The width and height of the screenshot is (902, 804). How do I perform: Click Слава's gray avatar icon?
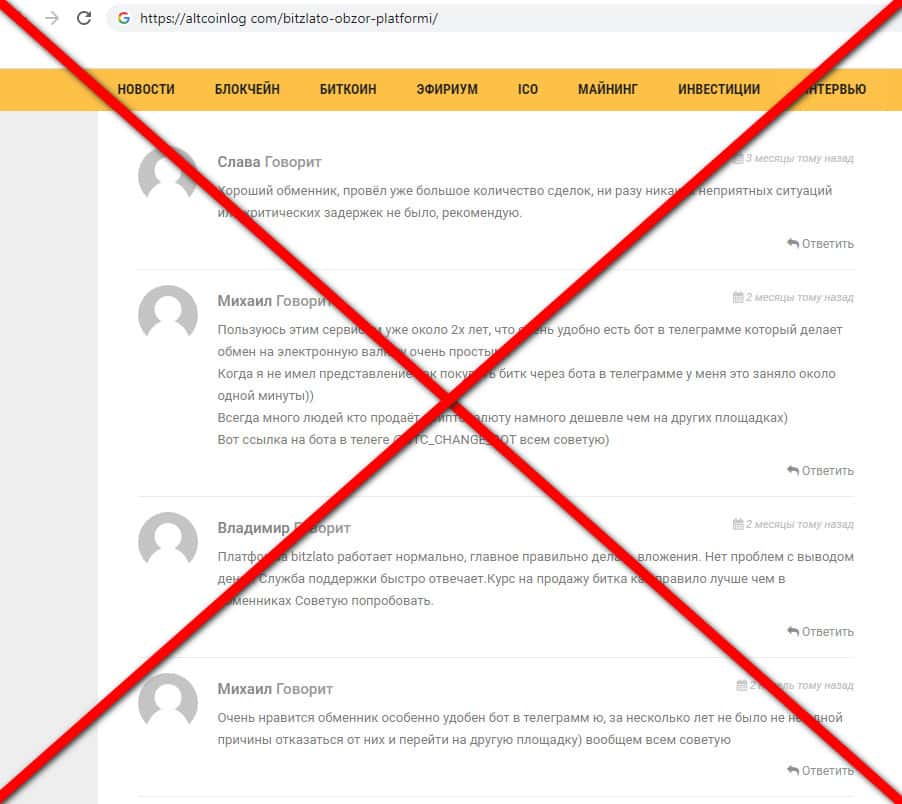pyautogui.click(x=168, y=174)
